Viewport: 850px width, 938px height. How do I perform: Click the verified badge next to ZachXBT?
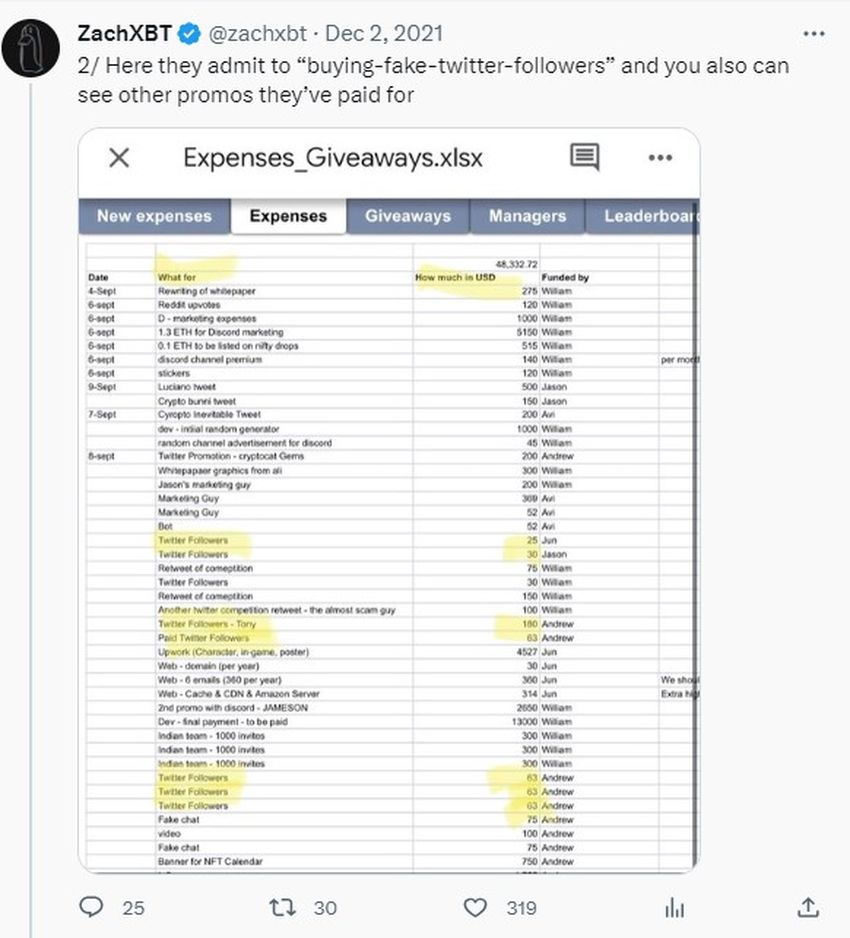click(189, 36)
